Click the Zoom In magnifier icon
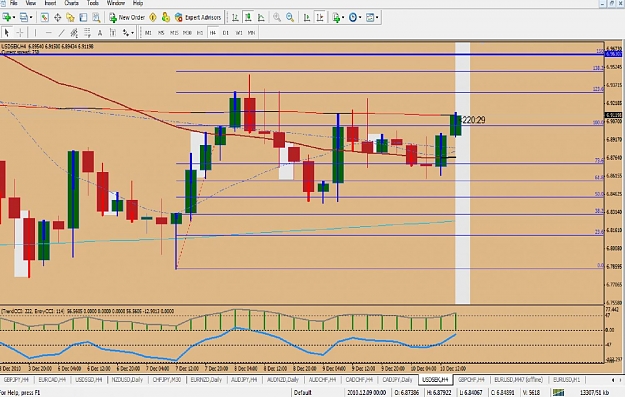The image size is (625, 397). (x=277, y=17)
